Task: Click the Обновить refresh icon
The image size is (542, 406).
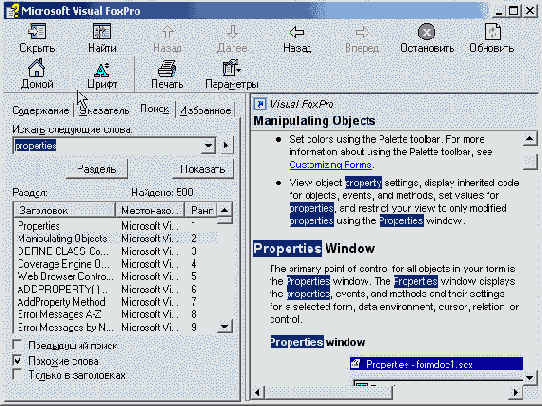Action: 492,32
